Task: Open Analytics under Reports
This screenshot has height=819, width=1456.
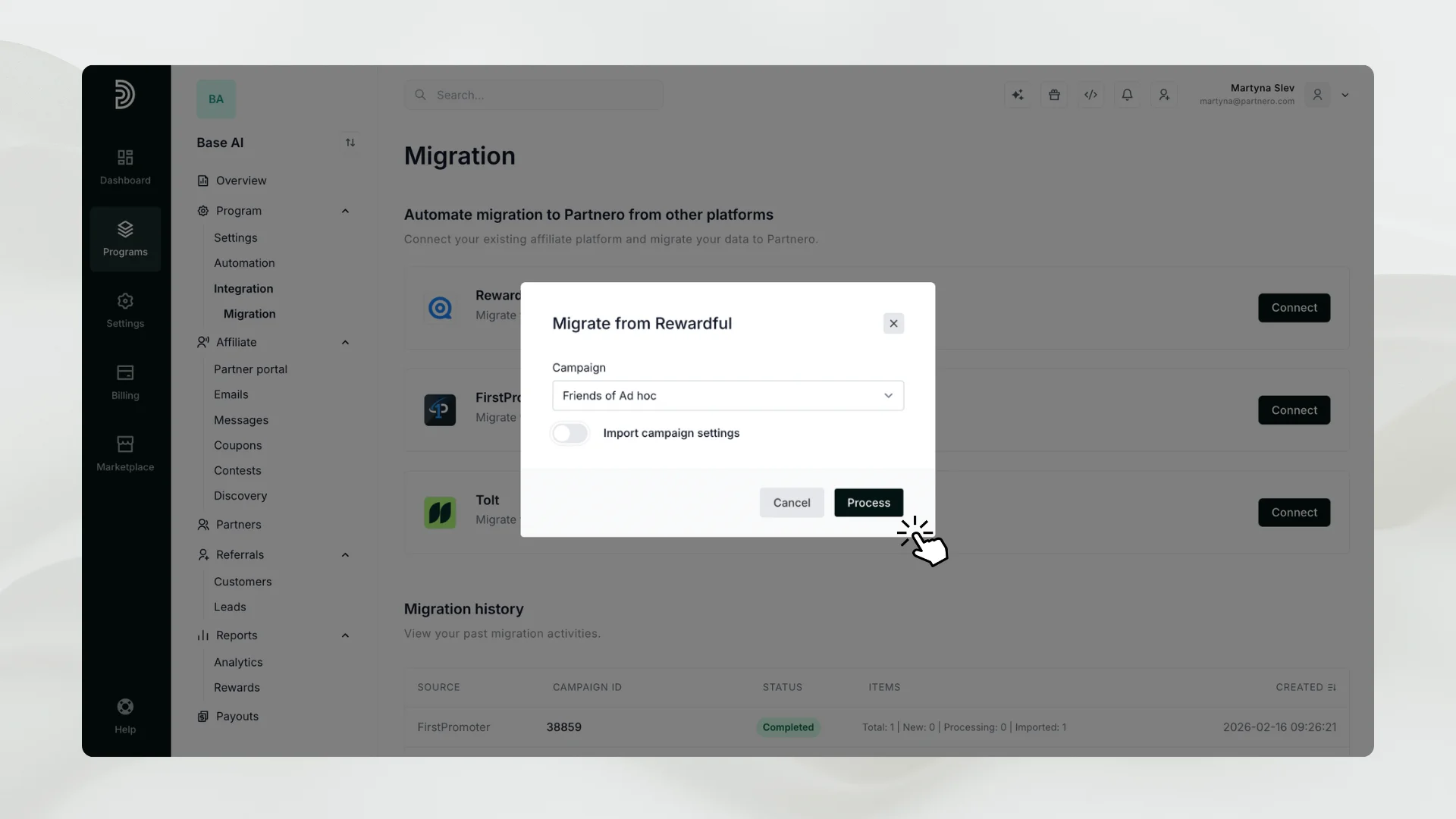Action: 238,662
